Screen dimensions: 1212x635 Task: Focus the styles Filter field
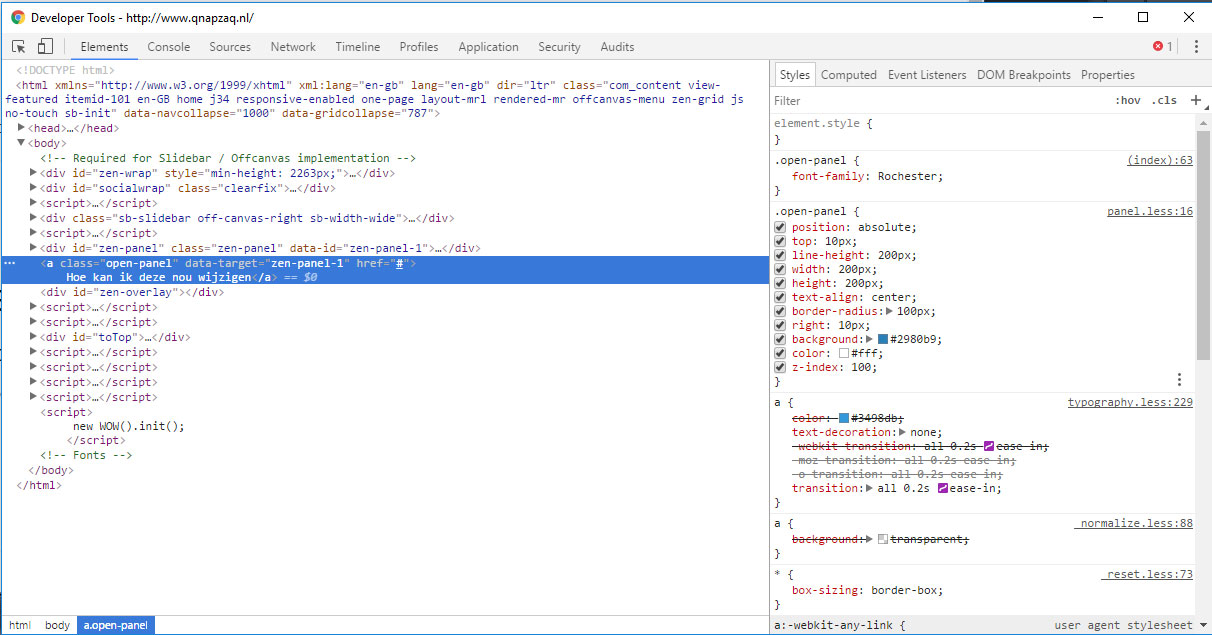click(940, 100)
